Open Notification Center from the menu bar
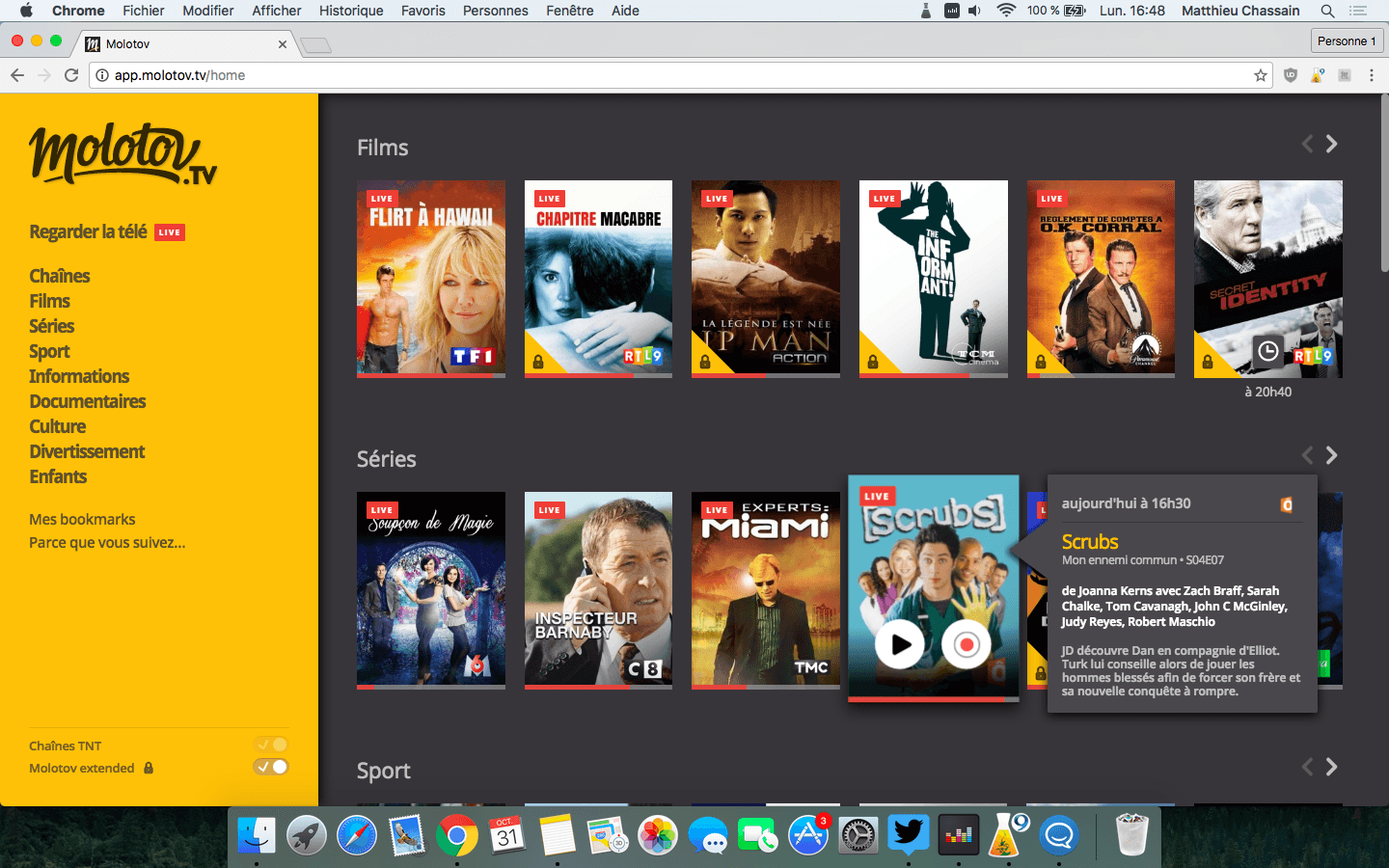The height and width of the screenshot is (868, 1389). 1358,11
